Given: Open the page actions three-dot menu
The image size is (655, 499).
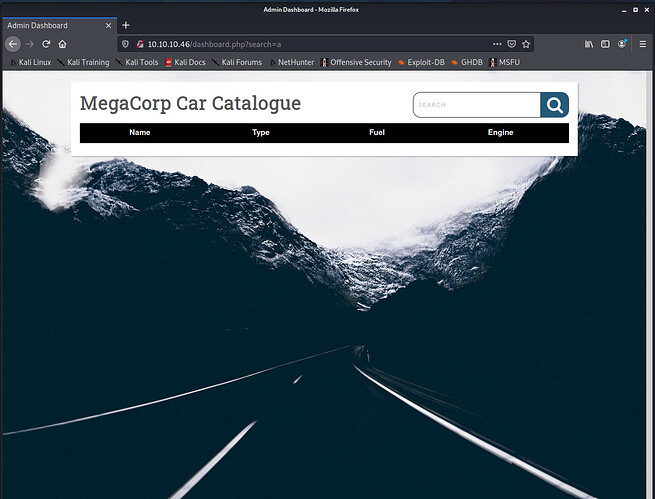Looking at the screenshot, I should tap(497, 44).
